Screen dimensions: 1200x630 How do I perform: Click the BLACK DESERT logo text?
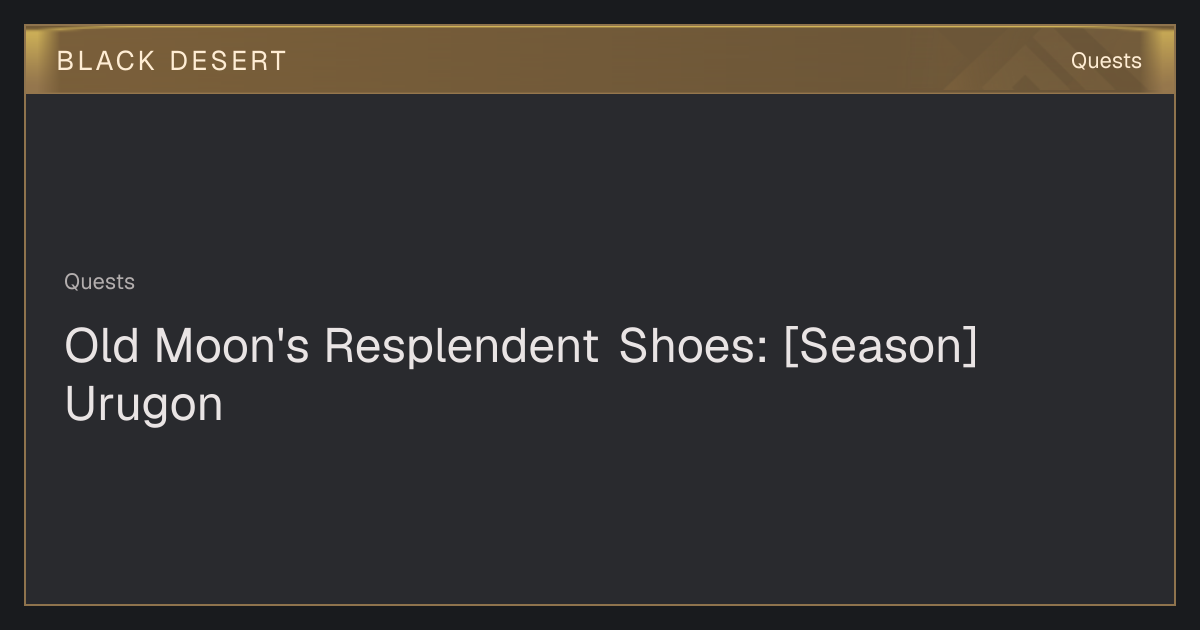click(x=172, y=61)
